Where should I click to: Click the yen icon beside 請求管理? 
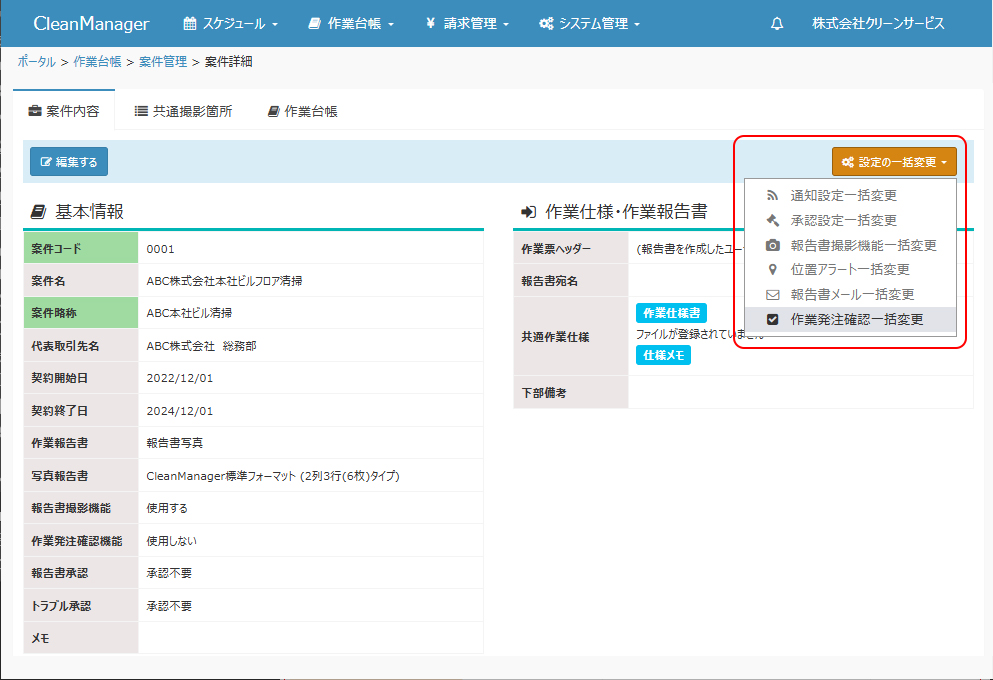click(429, 24)
